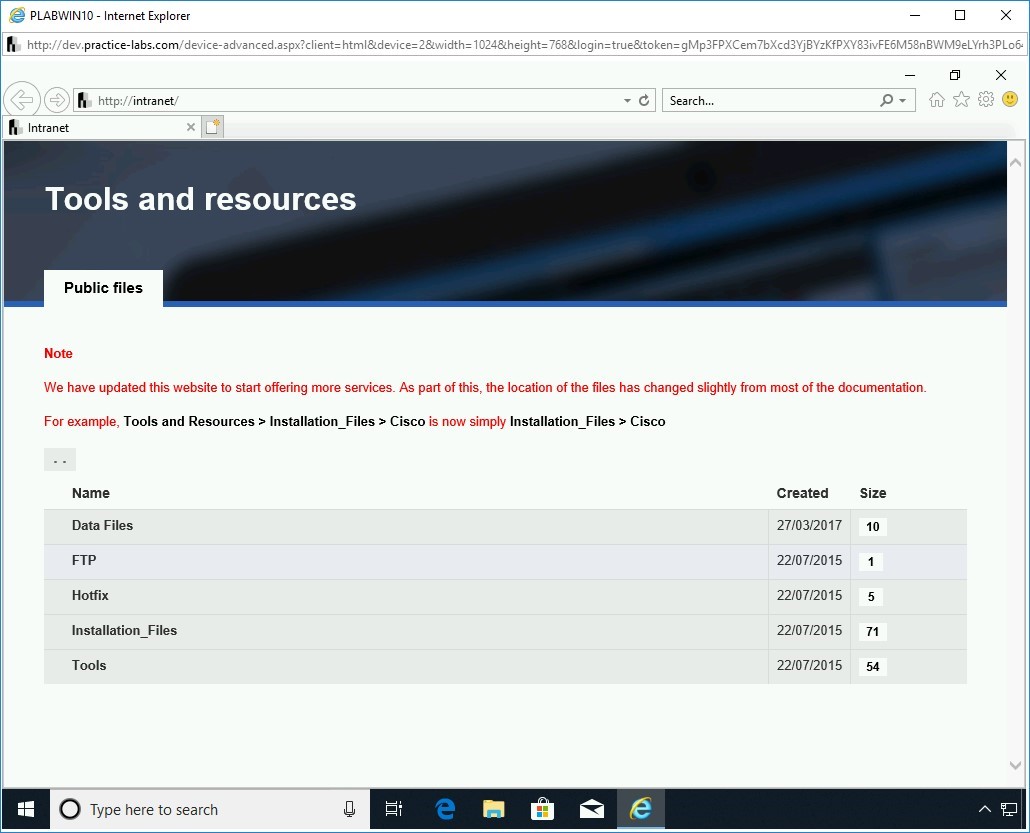Start a search with the magnifier icon

(x=886, y=100)
